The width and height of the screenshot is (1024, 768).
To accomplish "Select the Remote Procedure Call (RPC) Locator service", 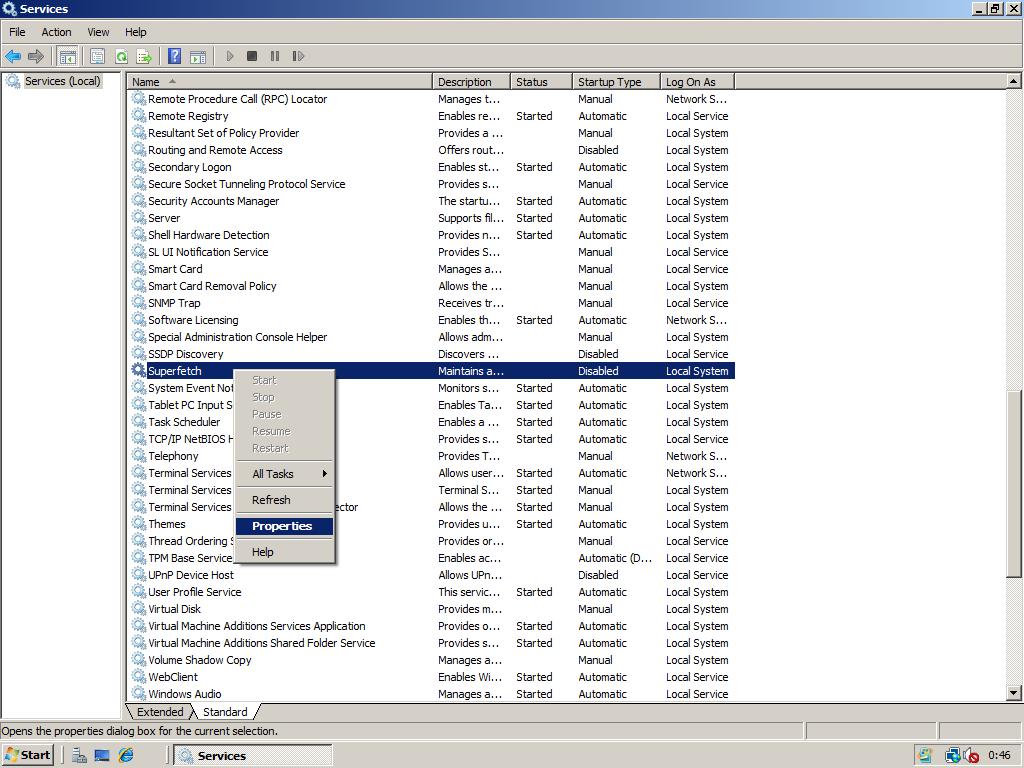I will click(237, 99).
